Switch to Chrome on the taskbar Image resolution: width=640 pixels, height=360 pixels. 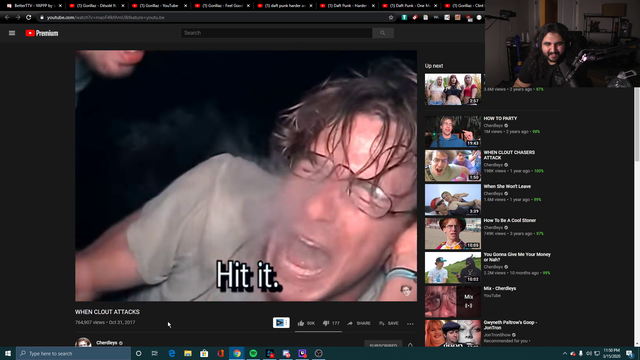click(x=237, y=353)
